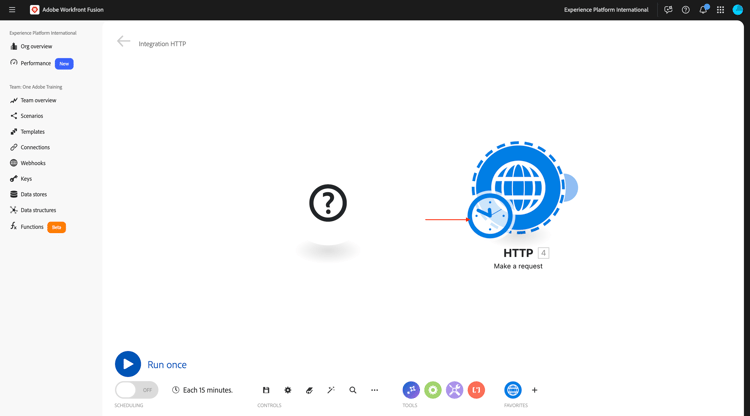Click the Auto-align magic wand icon
The width and height of the screenshot is (750, 416).
[331, 390]
